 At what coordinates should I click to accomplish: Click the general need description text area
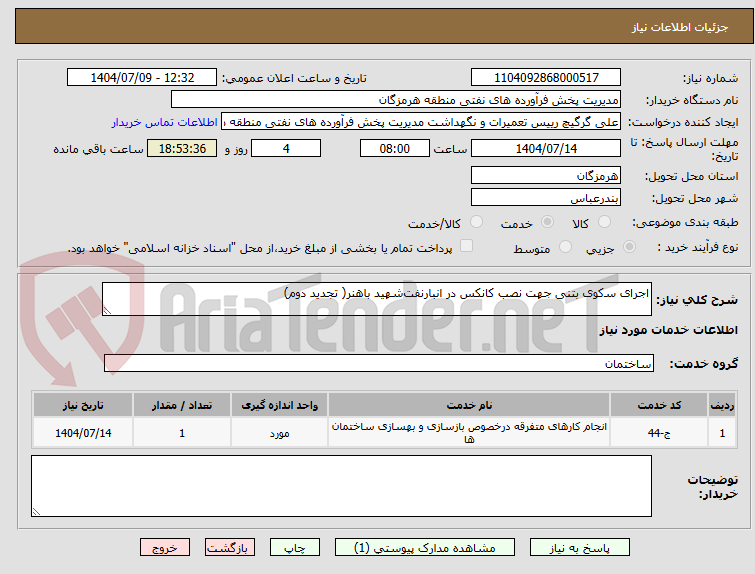pos(377,299)
